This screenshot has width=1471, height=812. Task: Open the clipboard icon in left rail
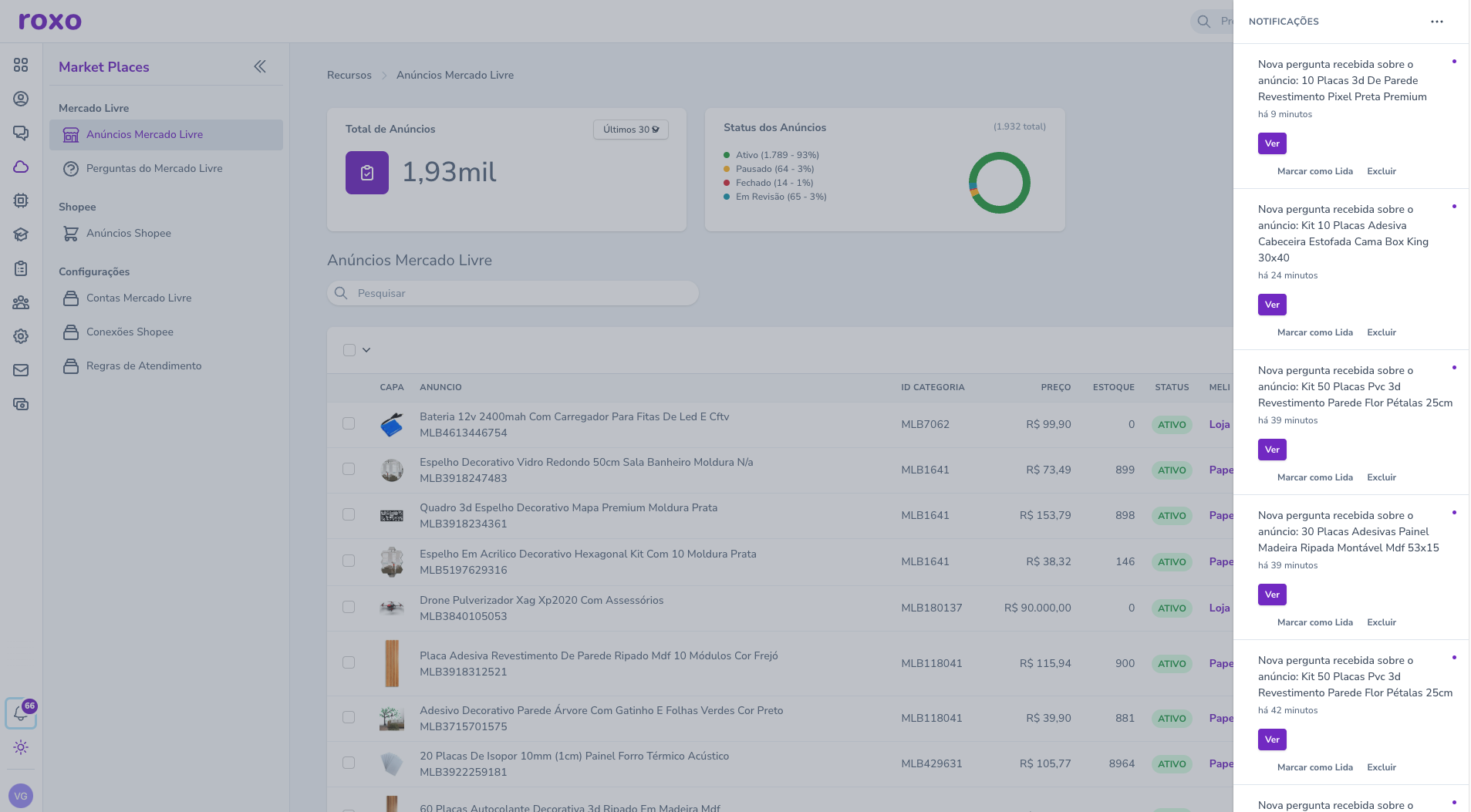point(21,268)
